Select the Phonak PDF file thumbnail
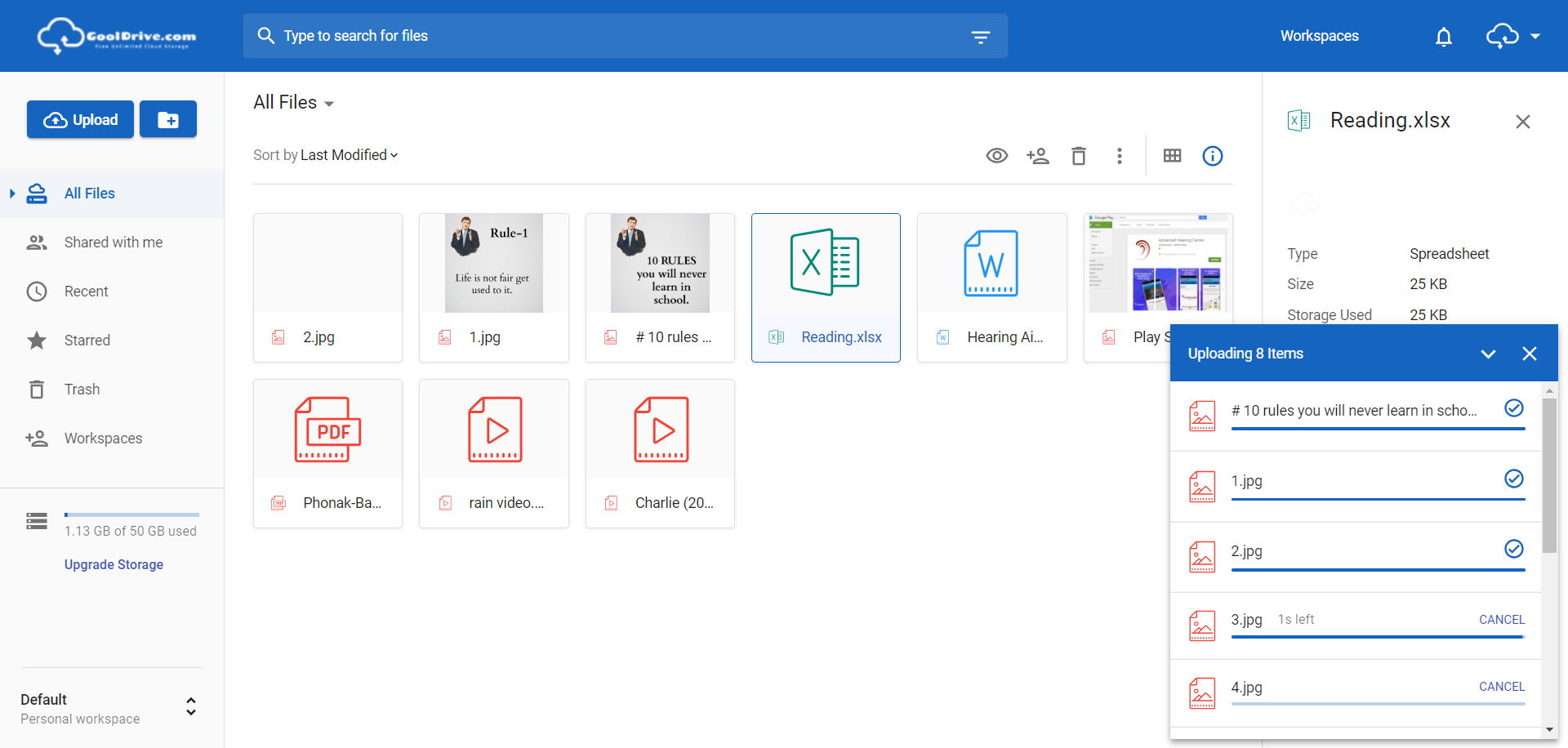This screenshot has height=748, width=1568. 327,430
